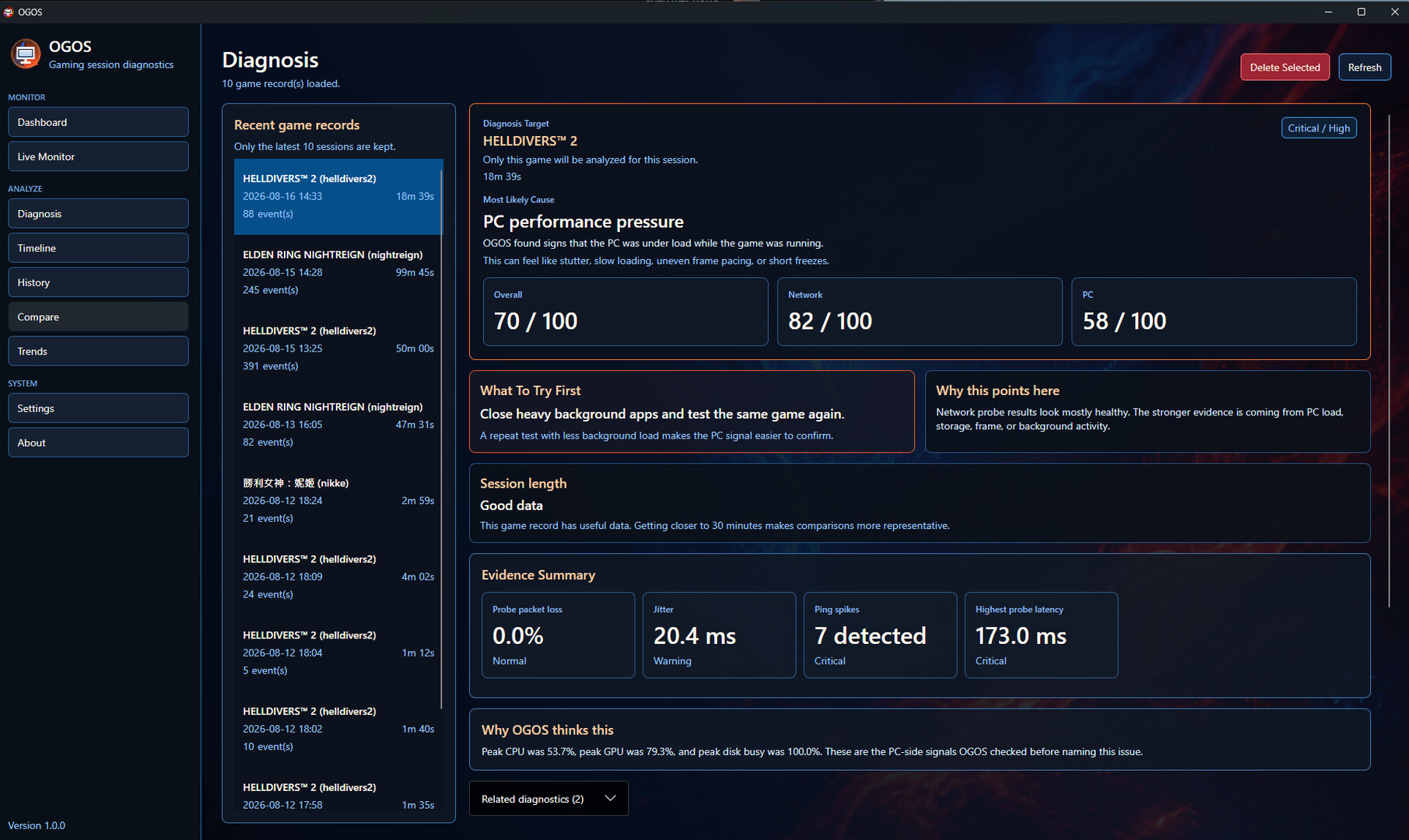Click the What To Try First card
This screenshot has height=840, width=1409.
(692, 411)
